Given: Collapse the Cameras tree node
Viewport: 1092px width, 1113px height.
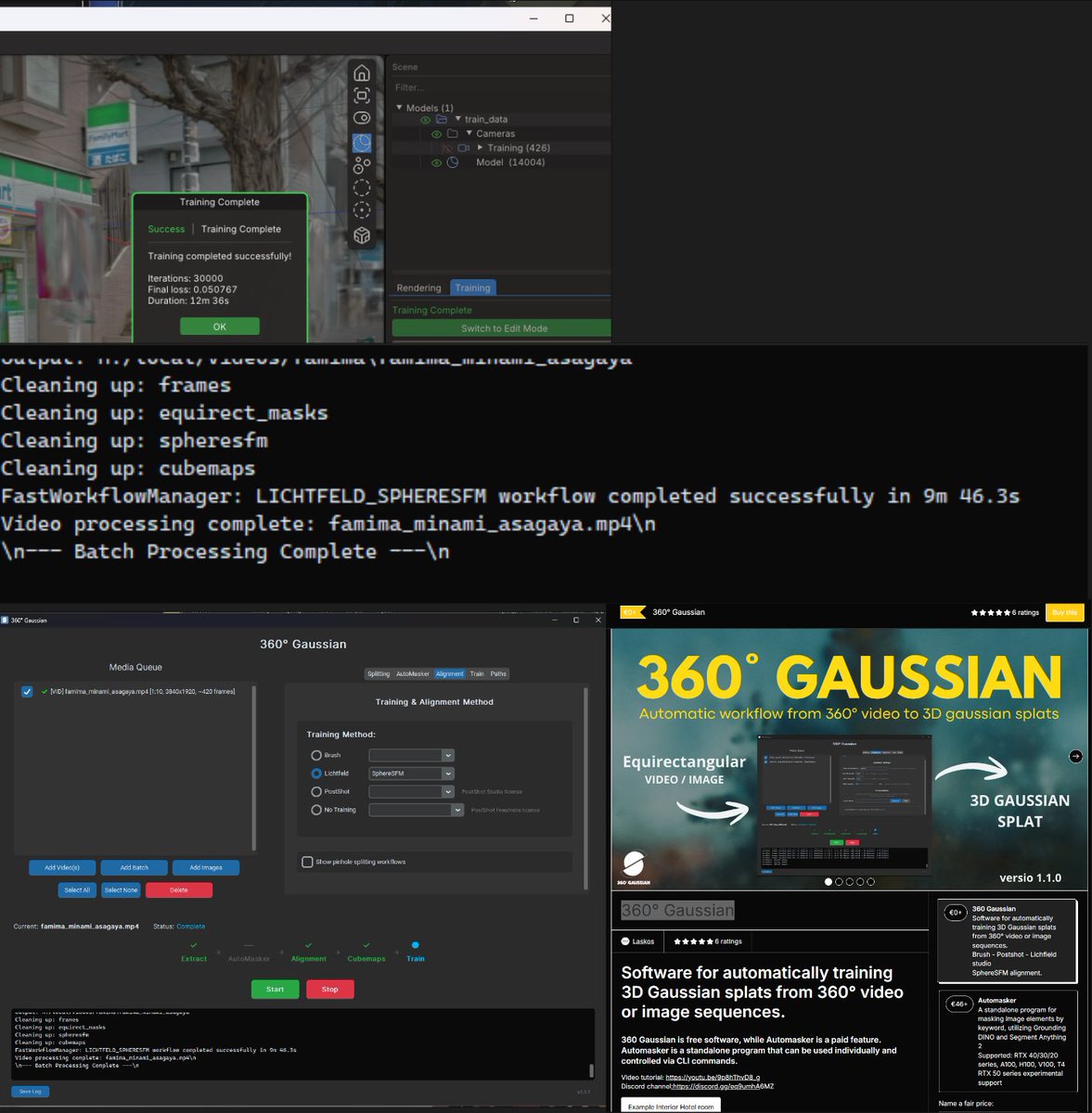Looking at the screenshot, I should click(469, 134).
